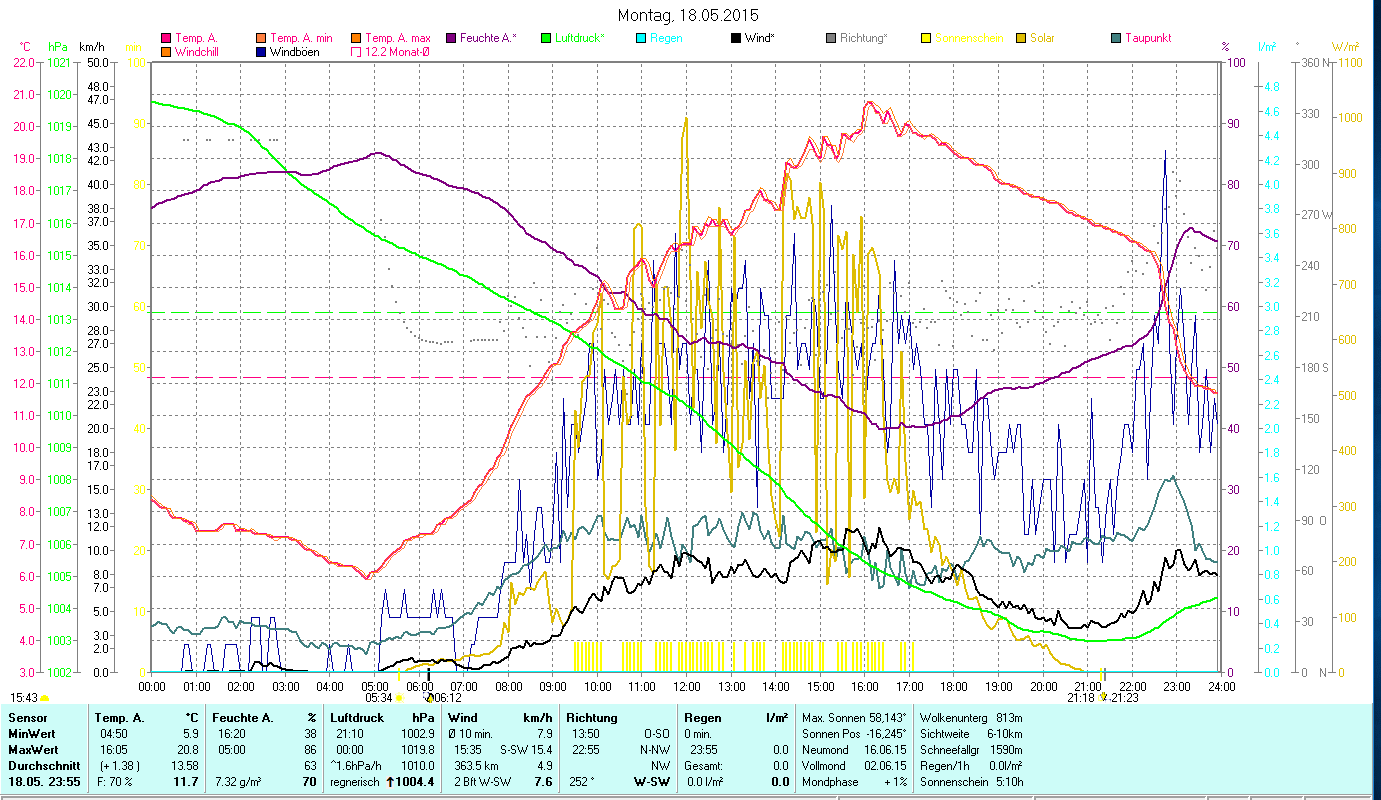Viewport: 1381px width, 800px height.
Task: Click the 12:00 time axis label
Action: point(687,687)
